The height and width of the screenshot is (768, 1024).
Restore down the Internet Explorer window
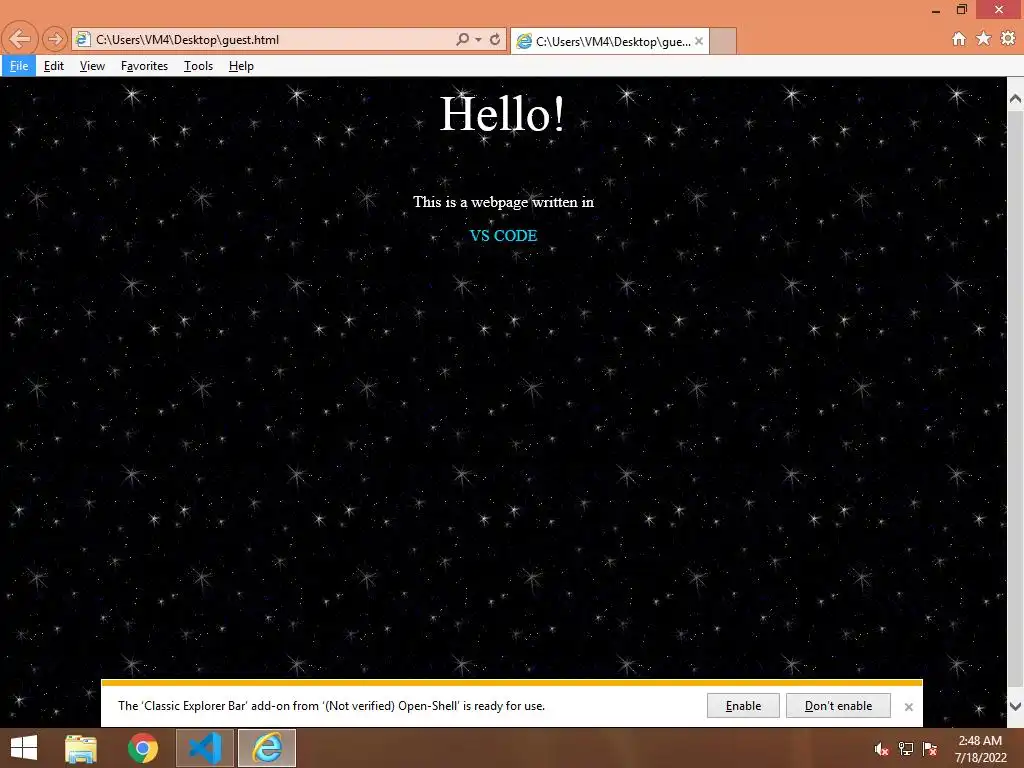pyautogui.click(x=962, y=10)
